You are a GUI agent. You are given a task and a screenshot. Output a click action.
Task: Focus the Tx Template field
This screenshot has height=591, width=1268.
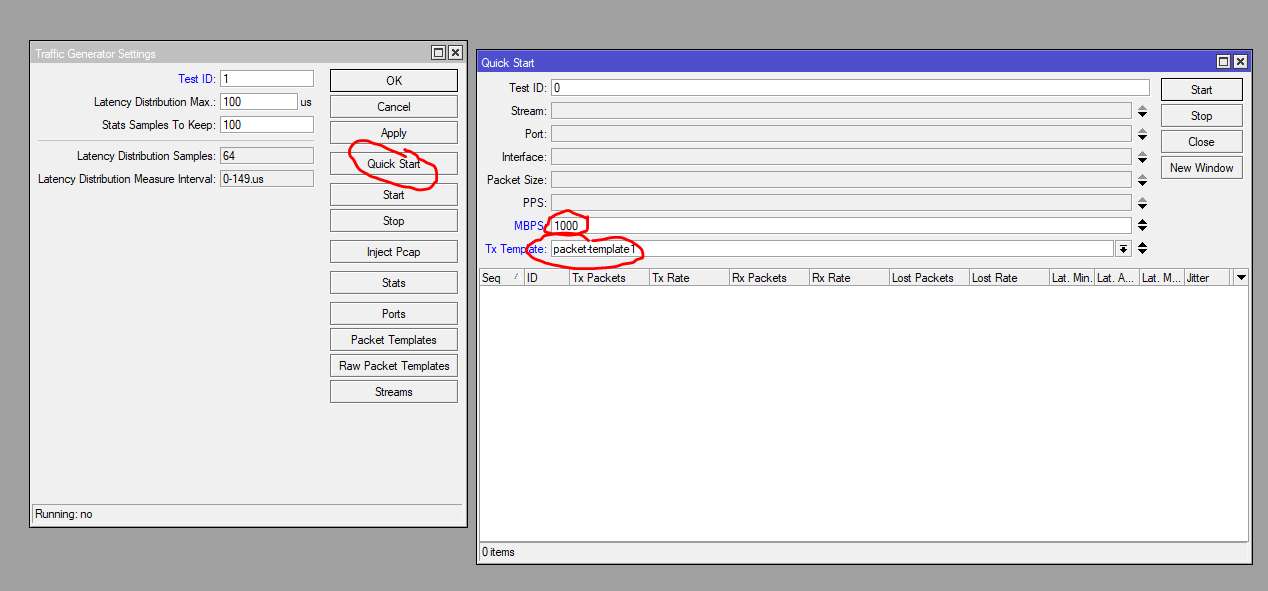(832, 249)
